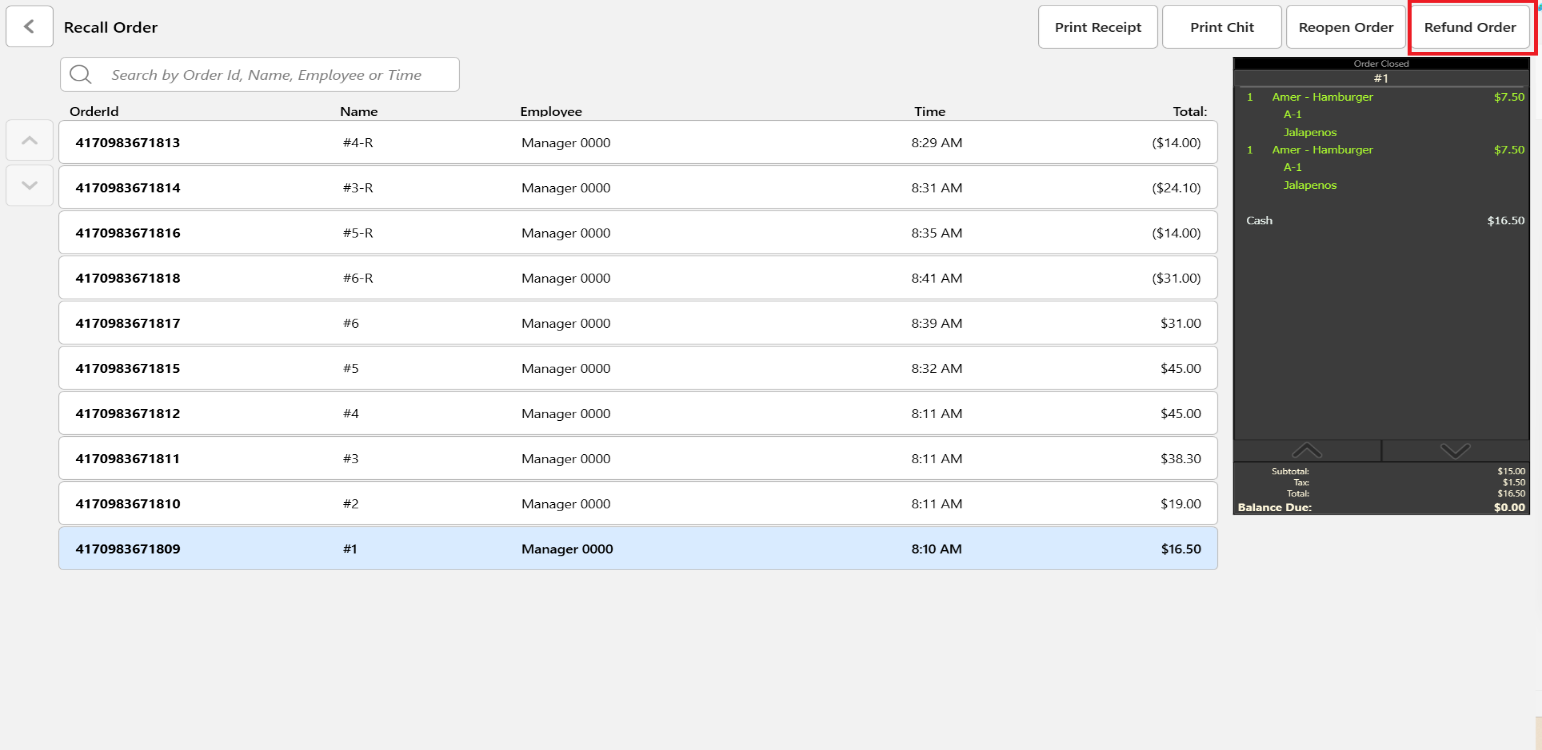The image size is (1542, 750).
Task: Click the OrderId column header
Action: [94, 111]
